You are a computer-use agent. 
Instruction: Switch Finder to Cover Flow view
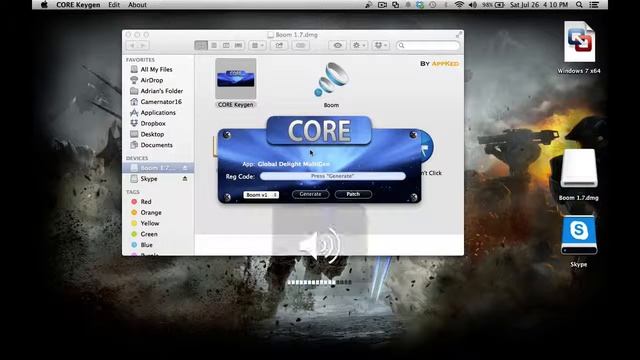tap(239, 45)
